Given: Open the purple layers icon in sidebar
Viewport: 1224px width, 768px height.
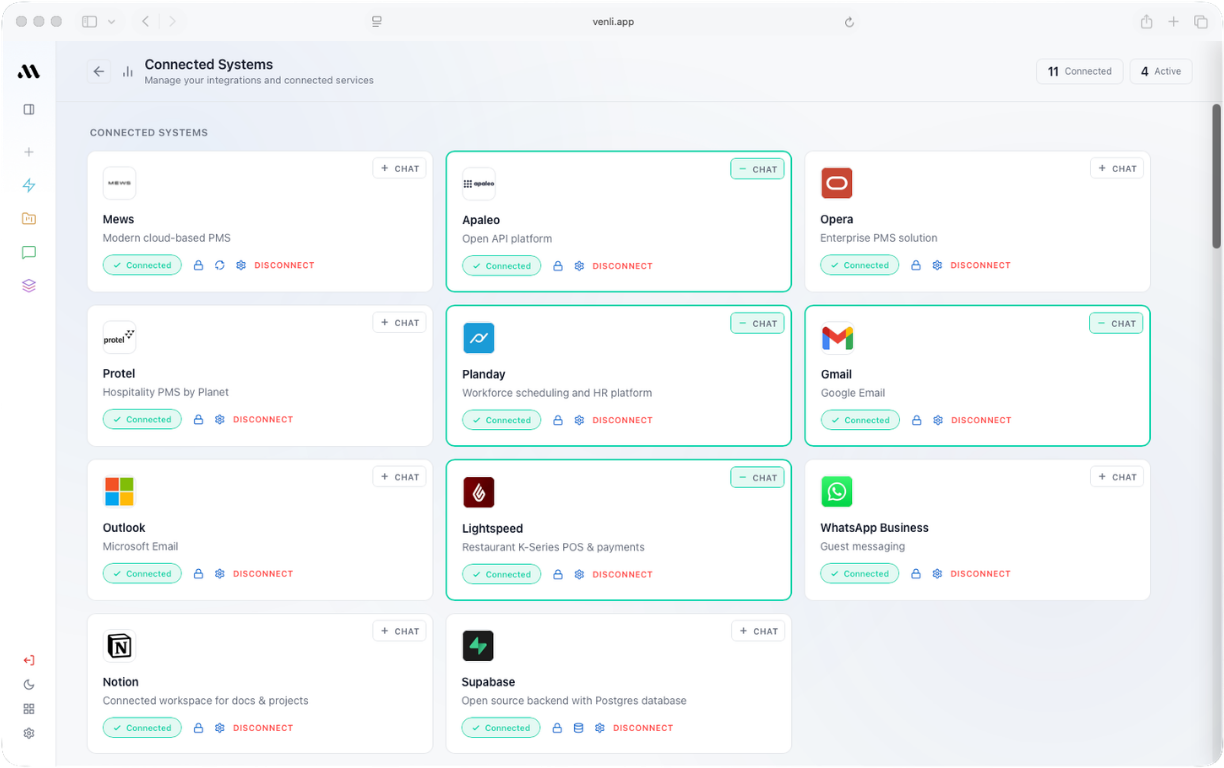Looking at the screenshot, I should (29, 286).
